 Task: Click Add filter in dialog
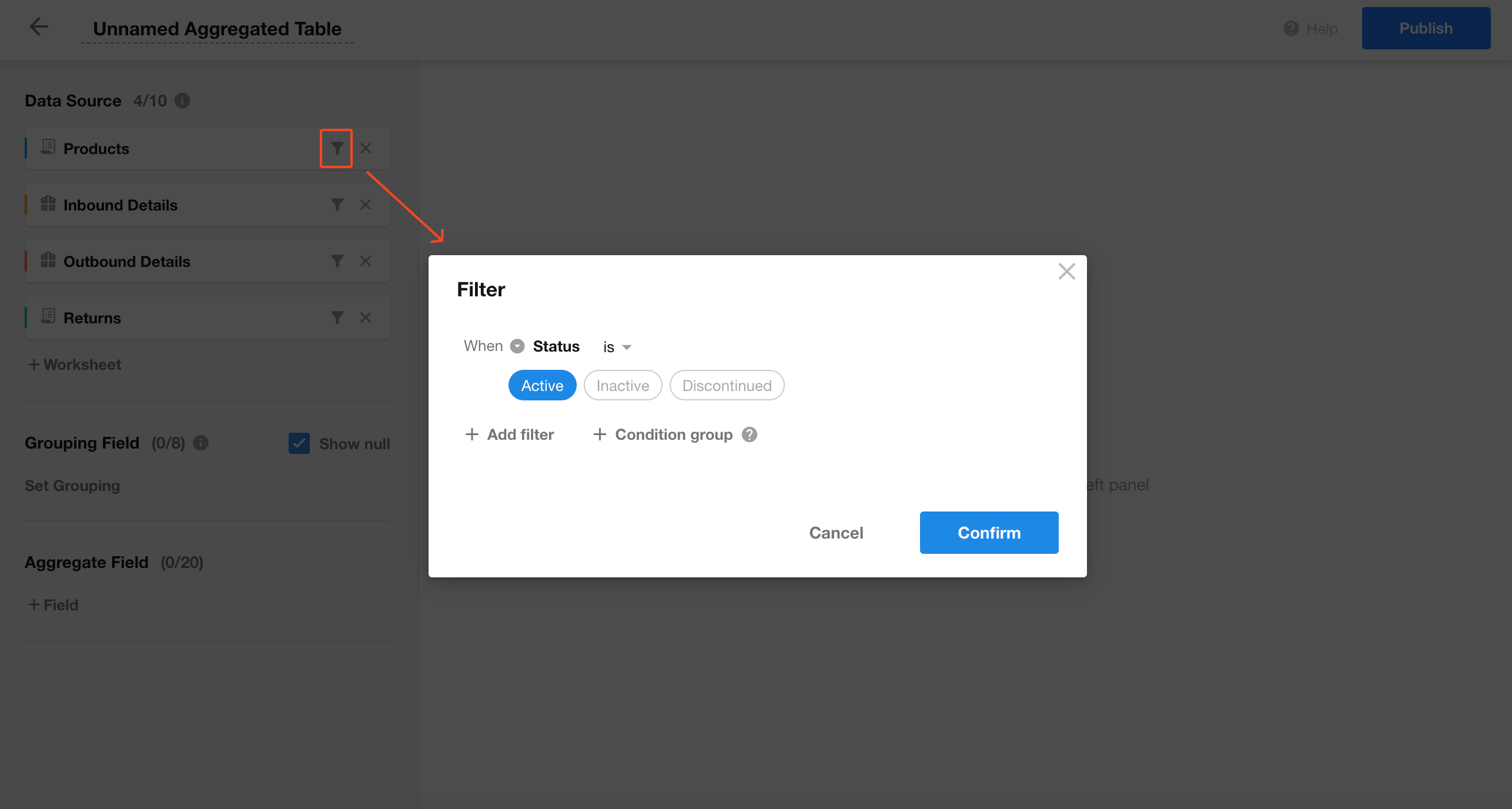(x=510, y=434)
